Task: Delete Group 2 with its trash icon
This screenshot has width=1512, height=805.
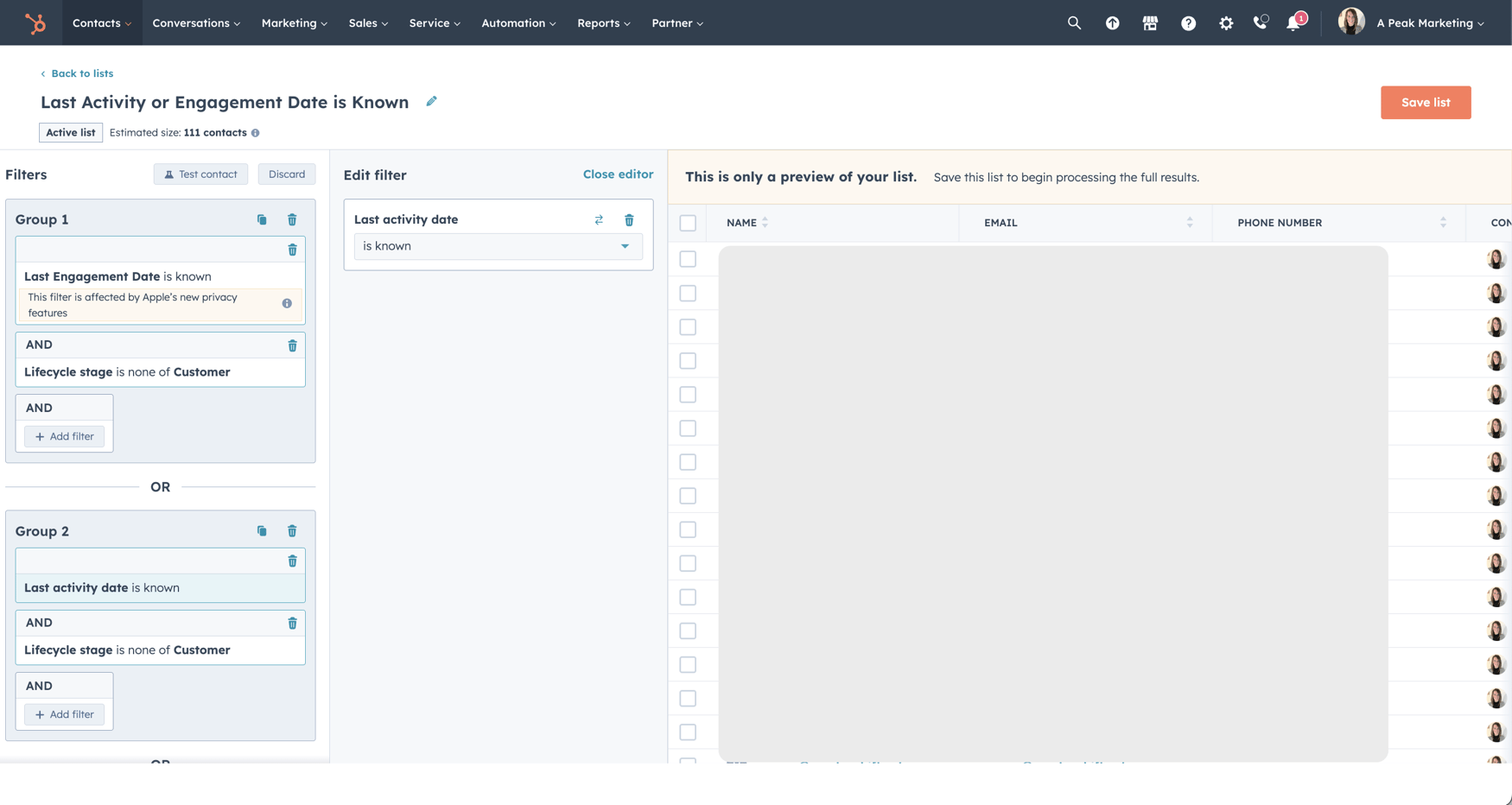Action: coord(292,530)
